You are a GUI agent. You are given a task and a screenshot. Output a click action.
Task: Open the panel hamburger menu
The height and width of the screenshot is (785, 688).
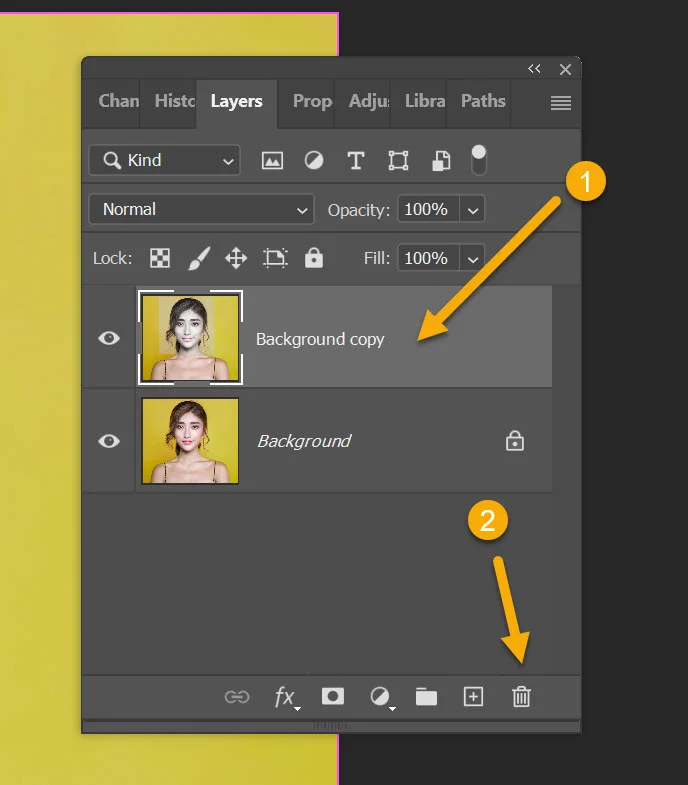561,103
